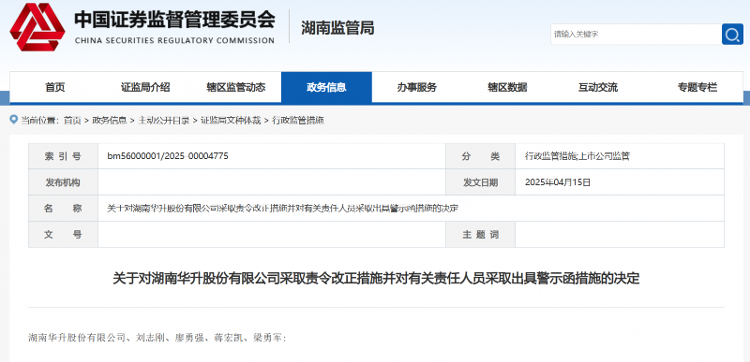Click the 发文日期 label cell

pos(480,182)
